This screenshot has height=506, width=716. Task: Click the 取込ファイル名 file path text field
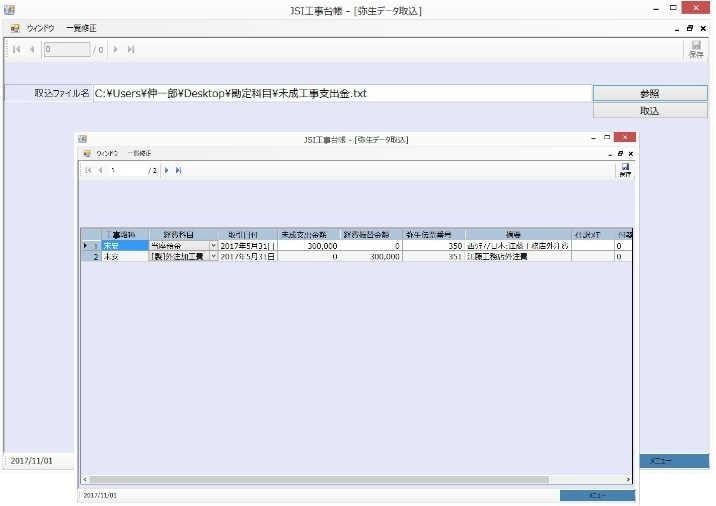(x=341, y=93)
